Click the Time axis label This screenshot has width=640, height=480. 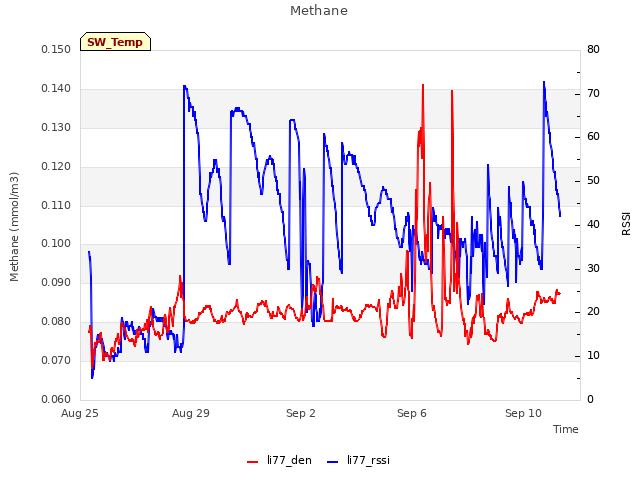pos(566,429)
